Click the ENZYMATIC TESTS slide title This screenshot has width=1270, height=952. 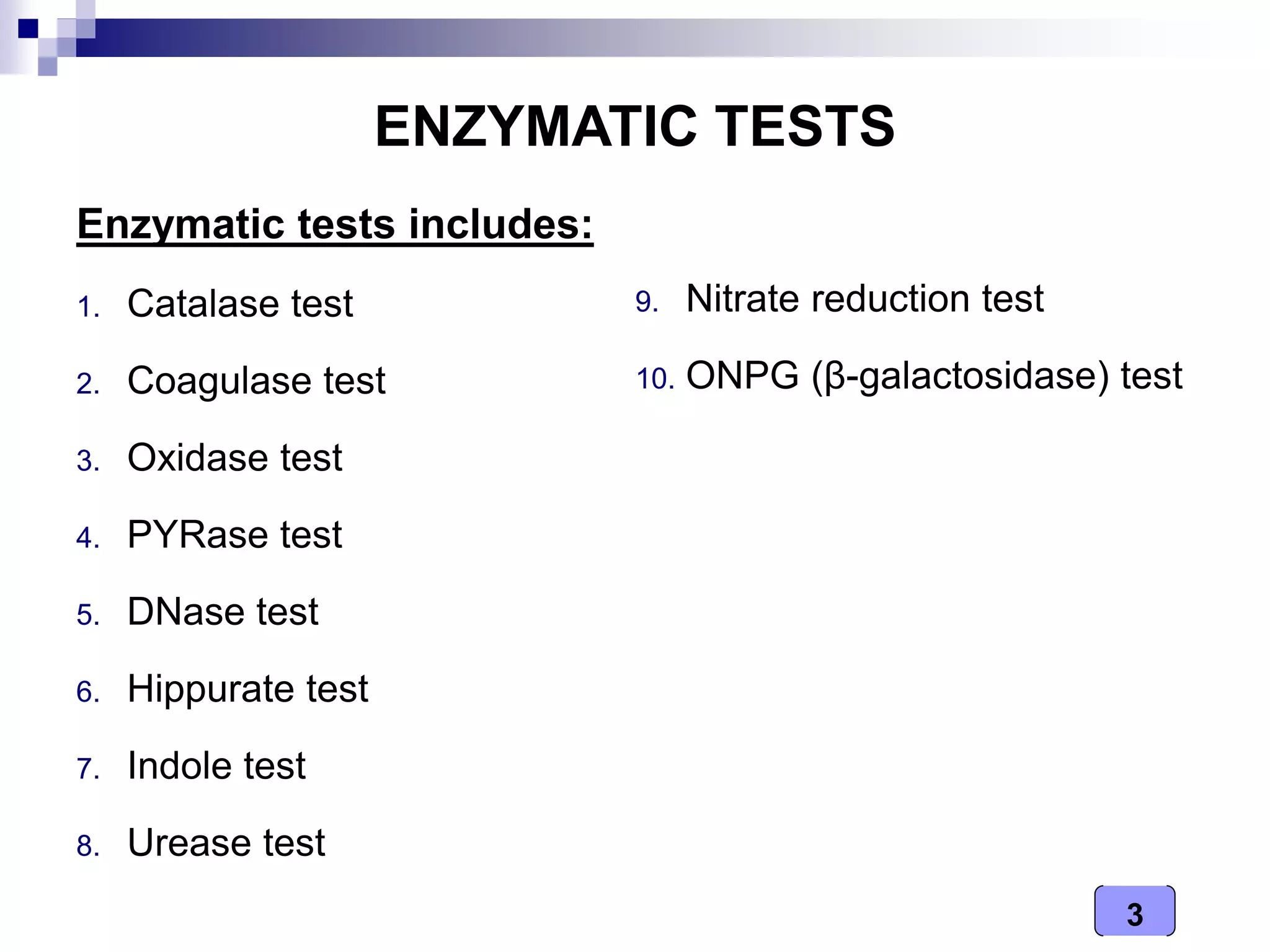pos(634,127)
